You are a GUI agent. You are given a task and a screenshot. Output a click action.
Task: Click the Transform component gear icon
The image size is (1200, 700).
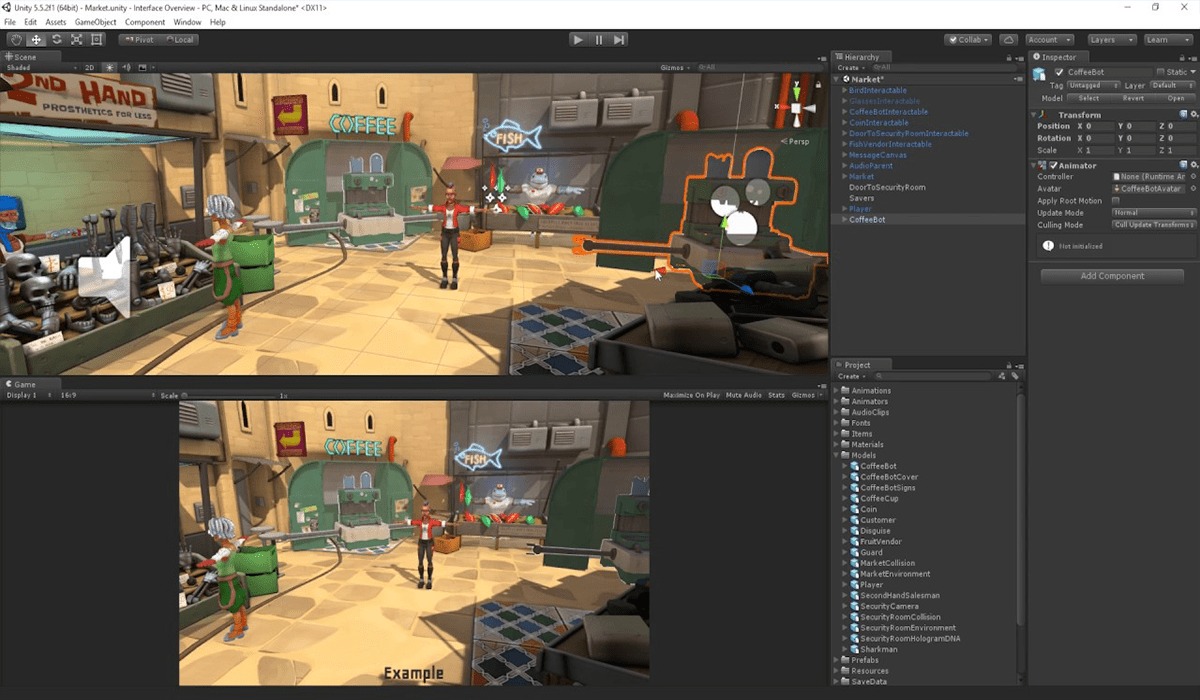click(1193, 115)
